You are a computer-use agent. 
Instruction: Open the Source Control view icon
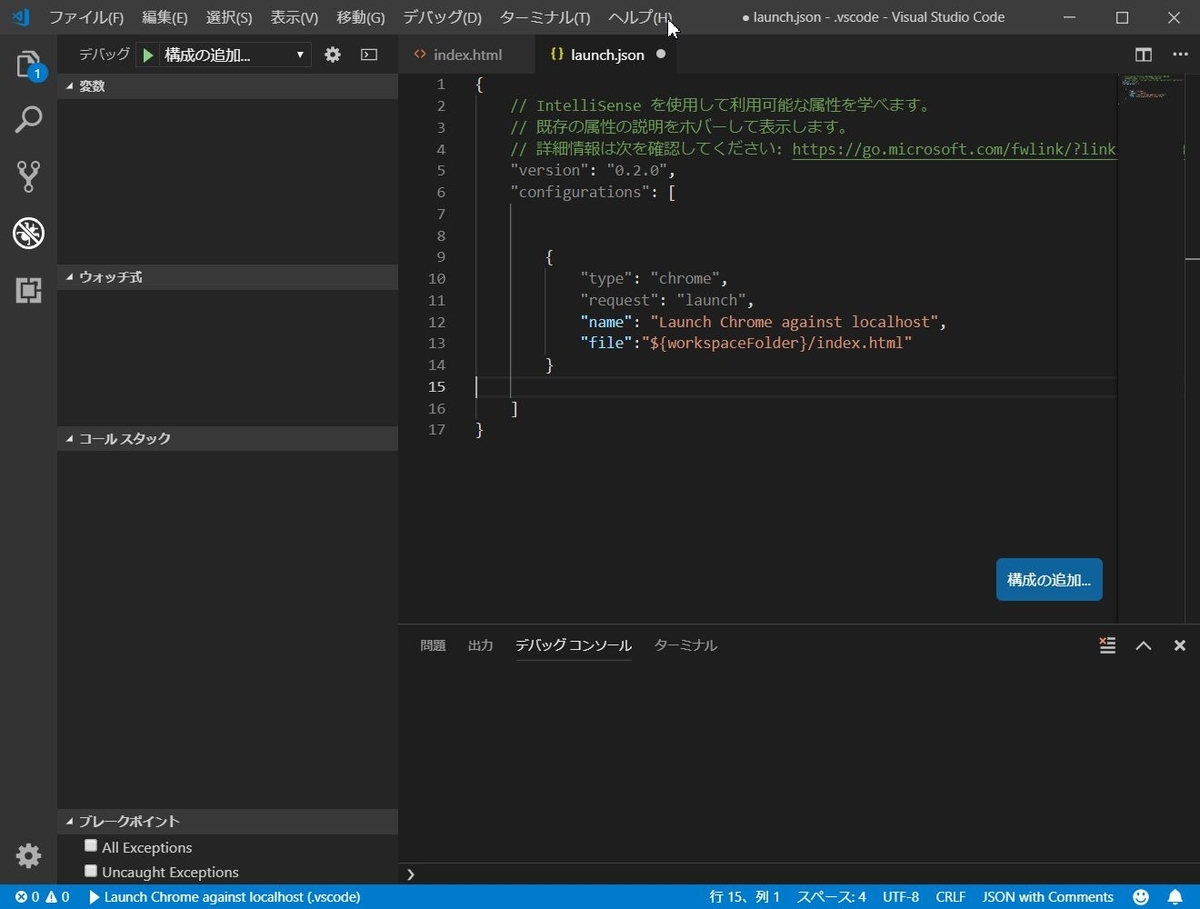tap(28, 177)
